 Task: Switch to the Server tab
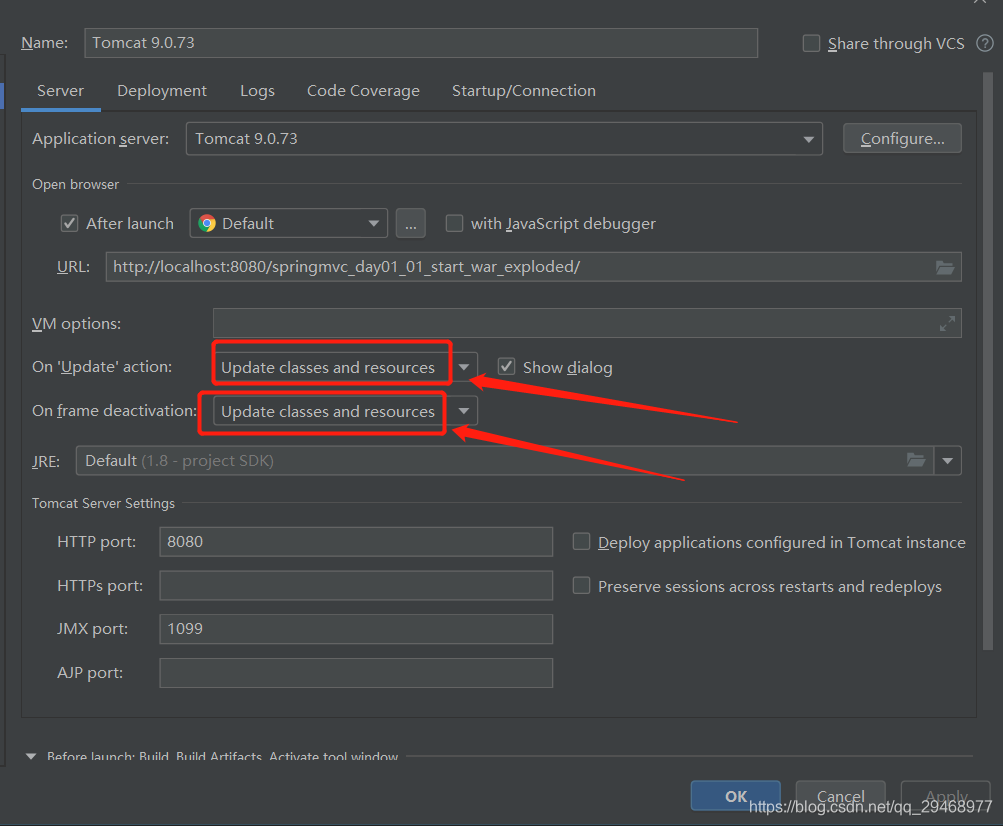click(x=60, y=91)
